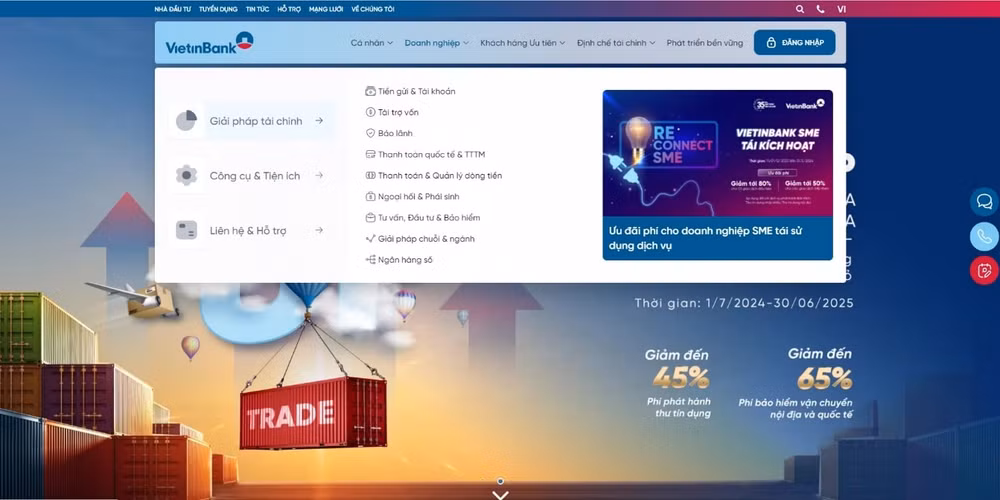Click the gear Công cụ & Tiện ích icon
Image resolution: width=1000 pixels, height=500 pixels.
tap(186, 175)
